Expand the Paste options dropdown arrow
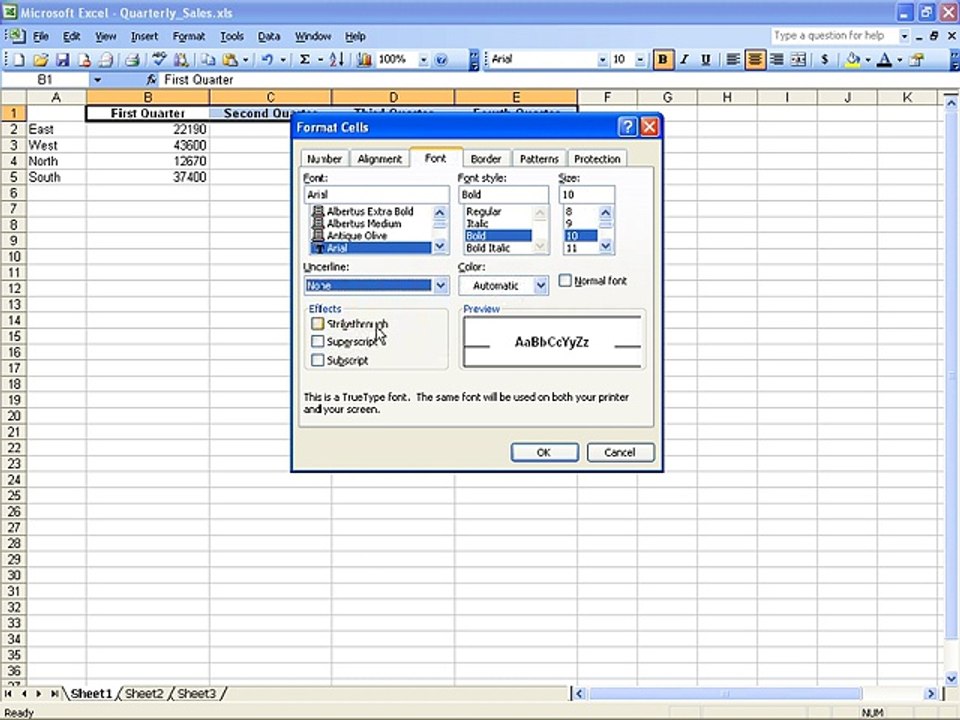The width and height of the screenshot is (960, 720). 245,59
